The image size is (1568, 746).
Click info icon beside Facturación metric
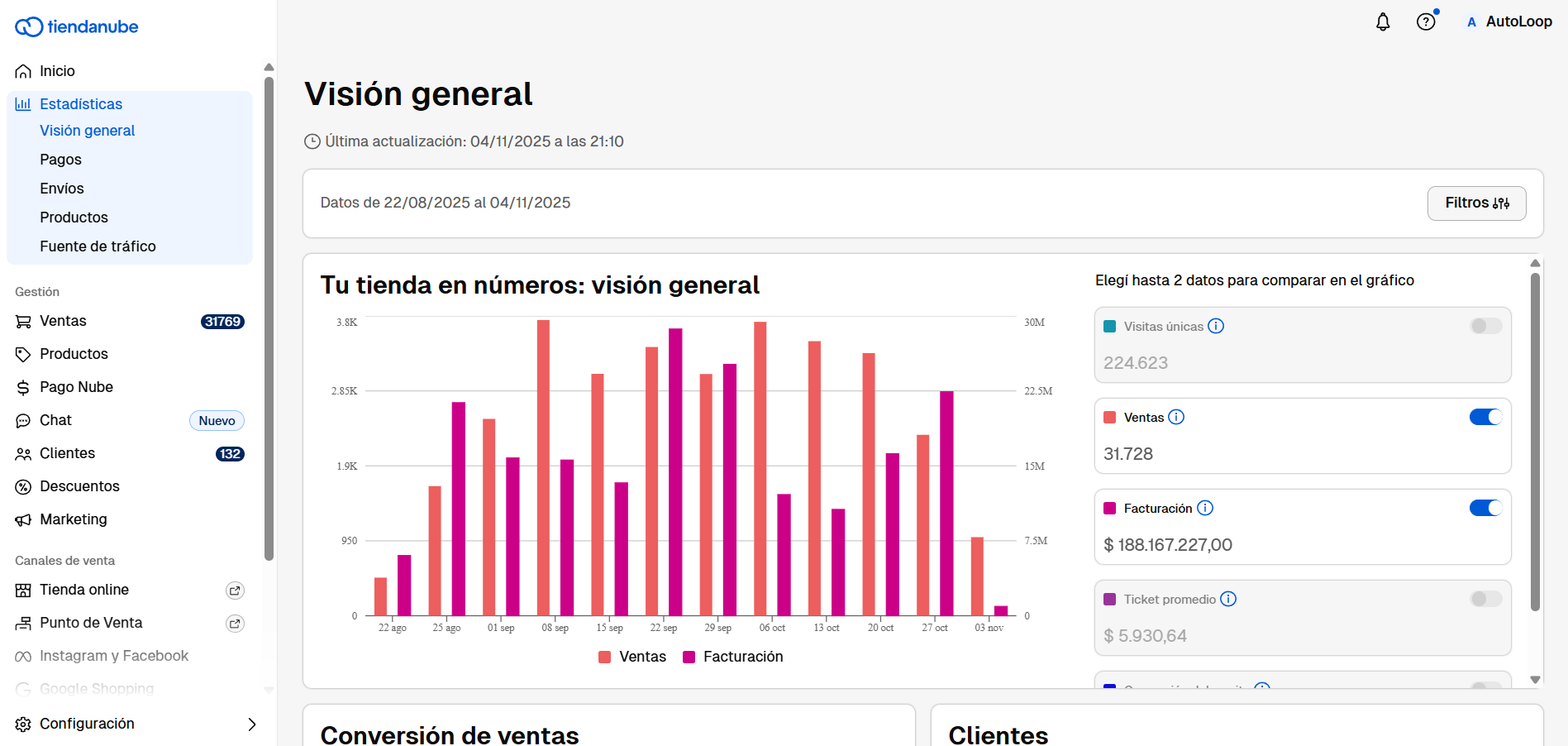[1204, 508]
